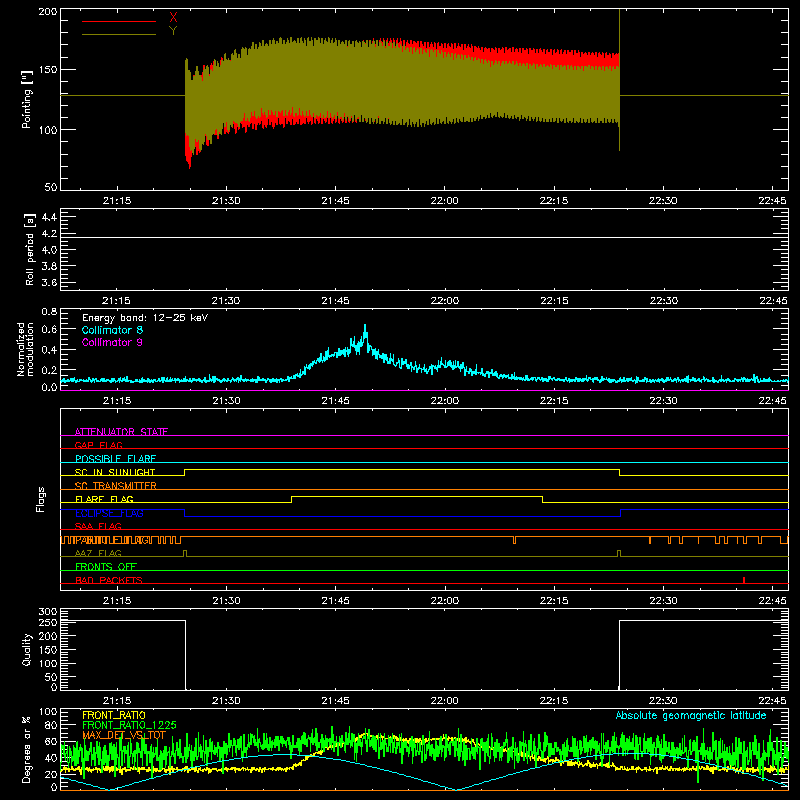Click '22:00' under the Roll period plot
800x800 pixels.
(444, 301)
